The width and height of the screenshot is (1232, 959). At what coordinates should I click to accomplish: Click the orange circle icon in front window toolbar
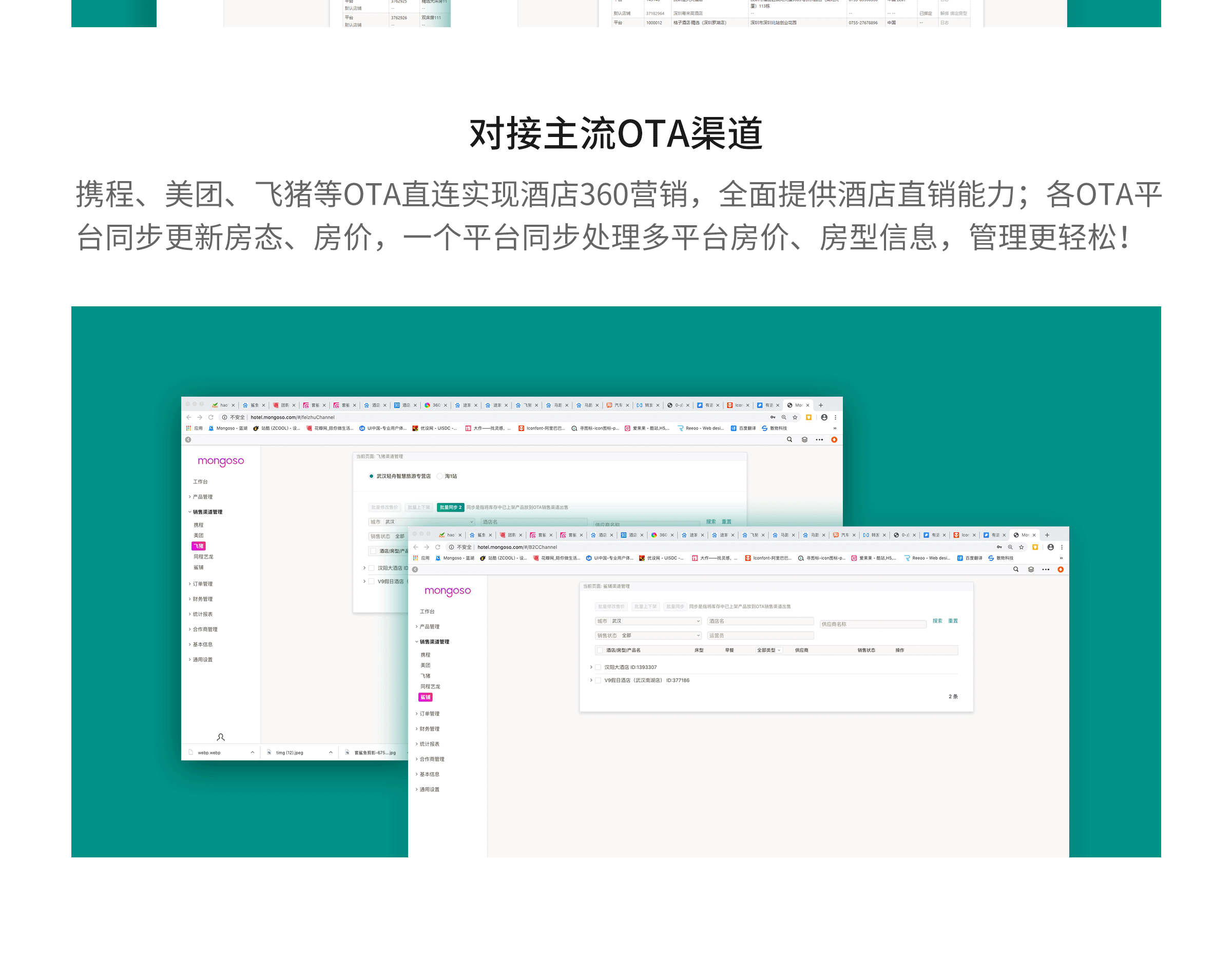tap(1061, 570)
